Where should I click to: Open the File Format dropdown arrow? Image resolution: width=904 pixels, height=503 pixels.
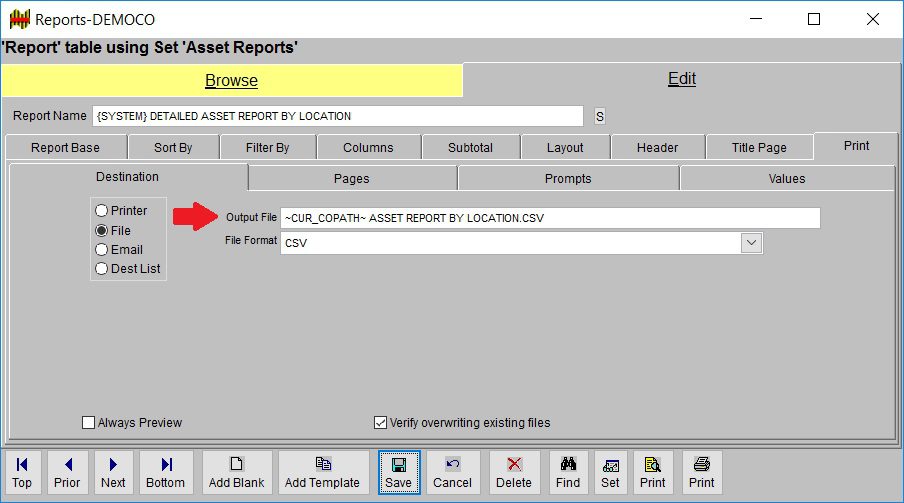(751, 243)
